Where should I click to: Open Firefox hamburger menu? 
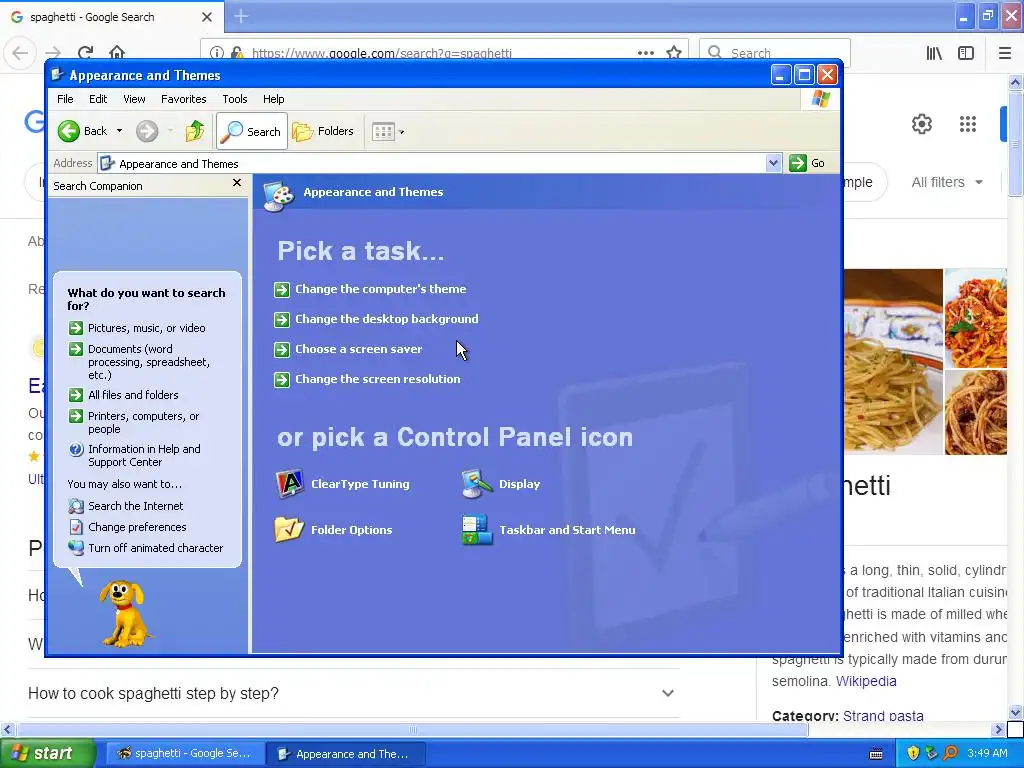1005,53
